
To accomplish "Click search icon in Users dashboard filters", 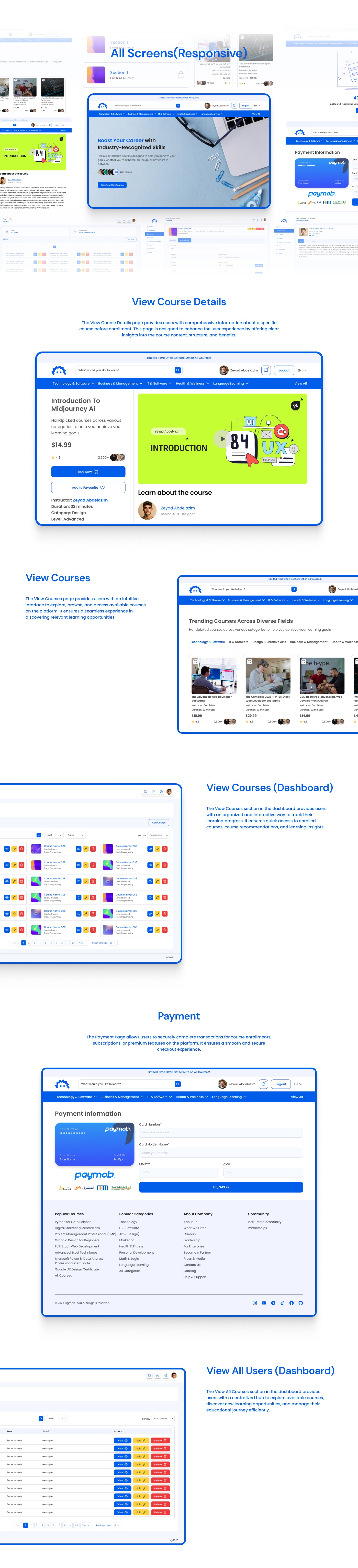I will point(41,1418).
